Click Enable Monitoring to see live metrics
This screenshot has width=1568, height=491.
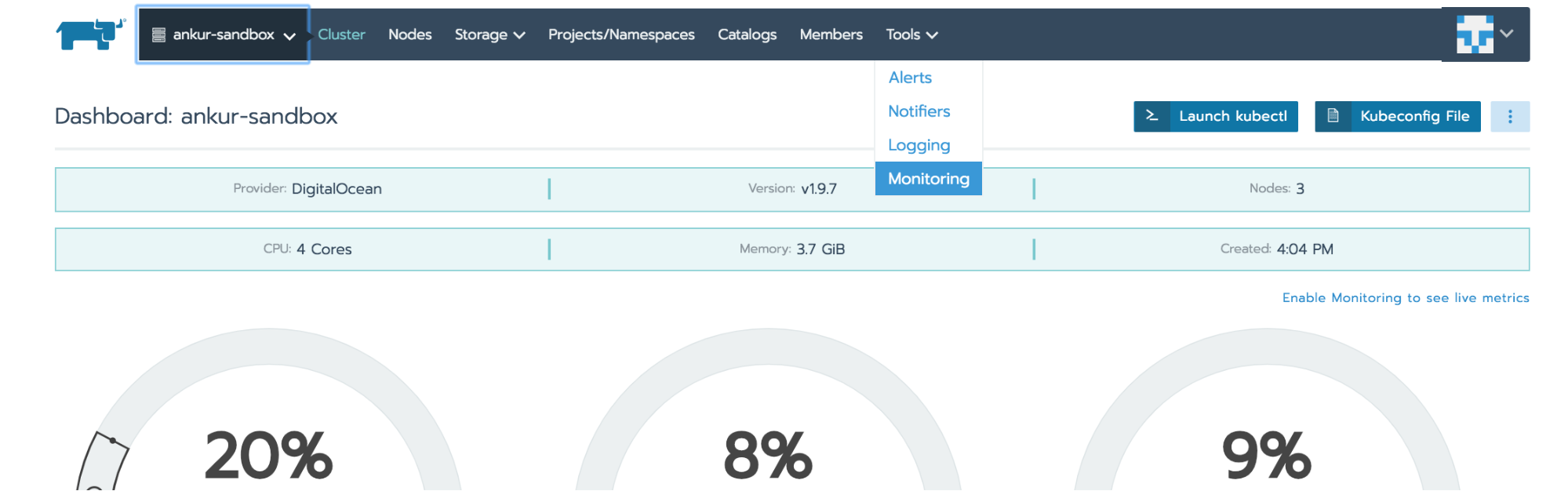(1406, 298)
